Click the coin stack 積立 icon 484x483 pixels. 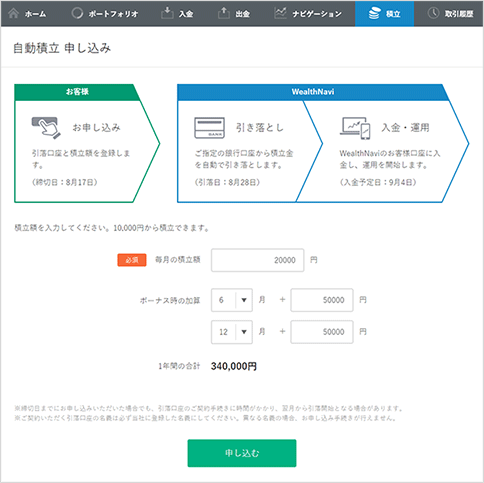pyautogui.click(x=374, y=13)
